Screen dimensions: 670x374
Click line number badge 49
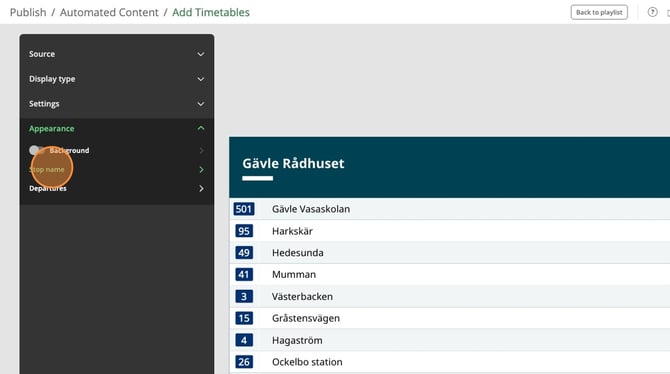coord(244,253)
